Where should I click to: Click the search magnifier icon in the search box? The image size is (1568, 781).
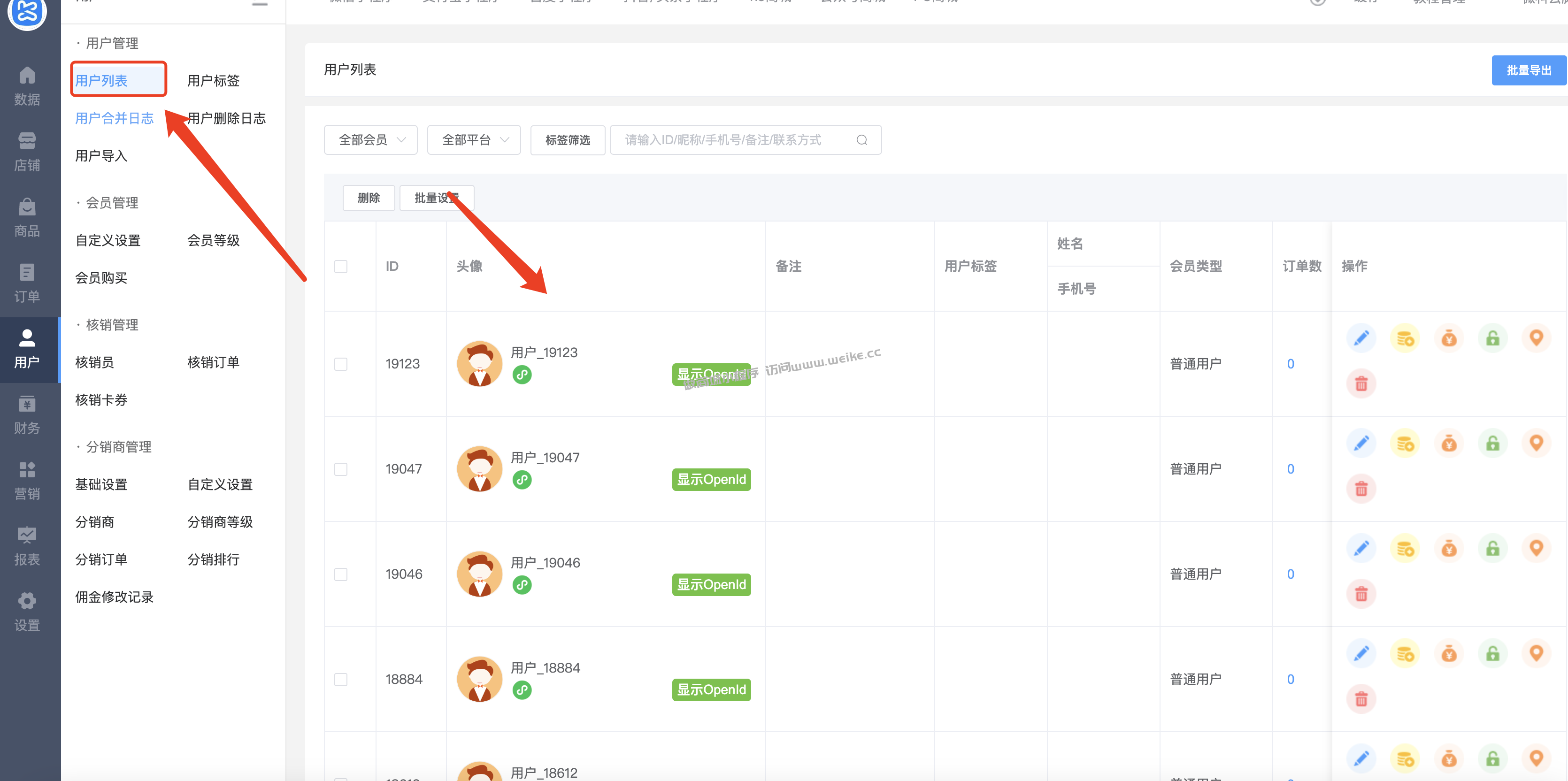tap(861, 140)
